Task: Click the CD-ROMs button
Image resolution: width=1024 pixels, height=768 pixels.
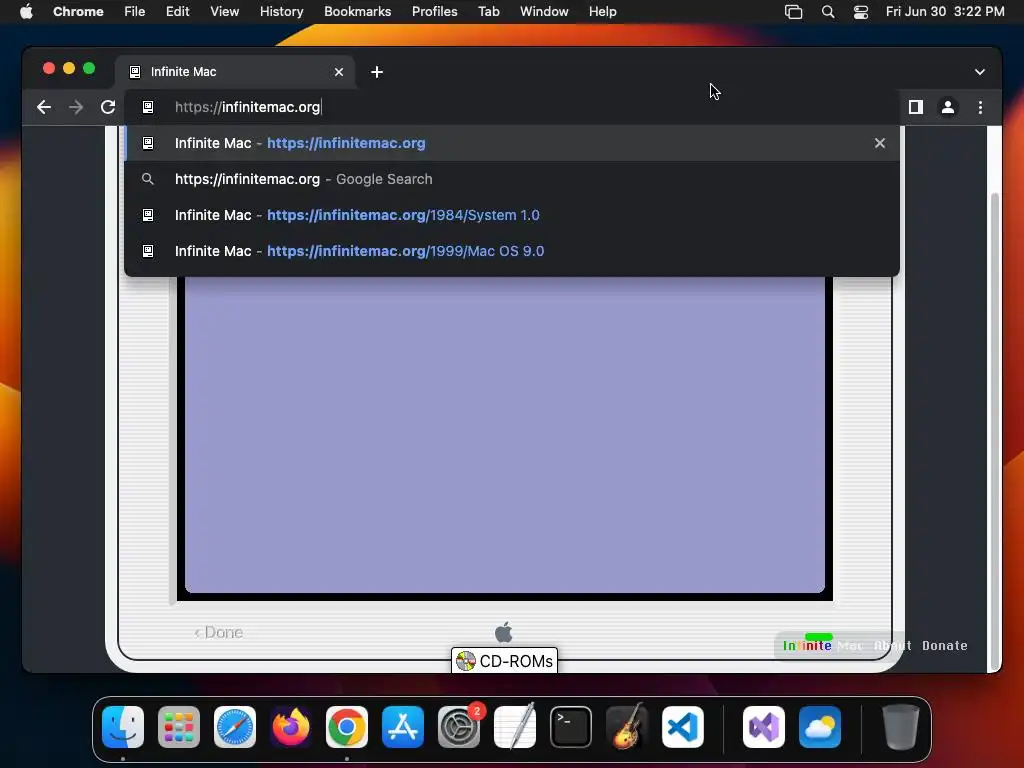Action: pos(504,661)
